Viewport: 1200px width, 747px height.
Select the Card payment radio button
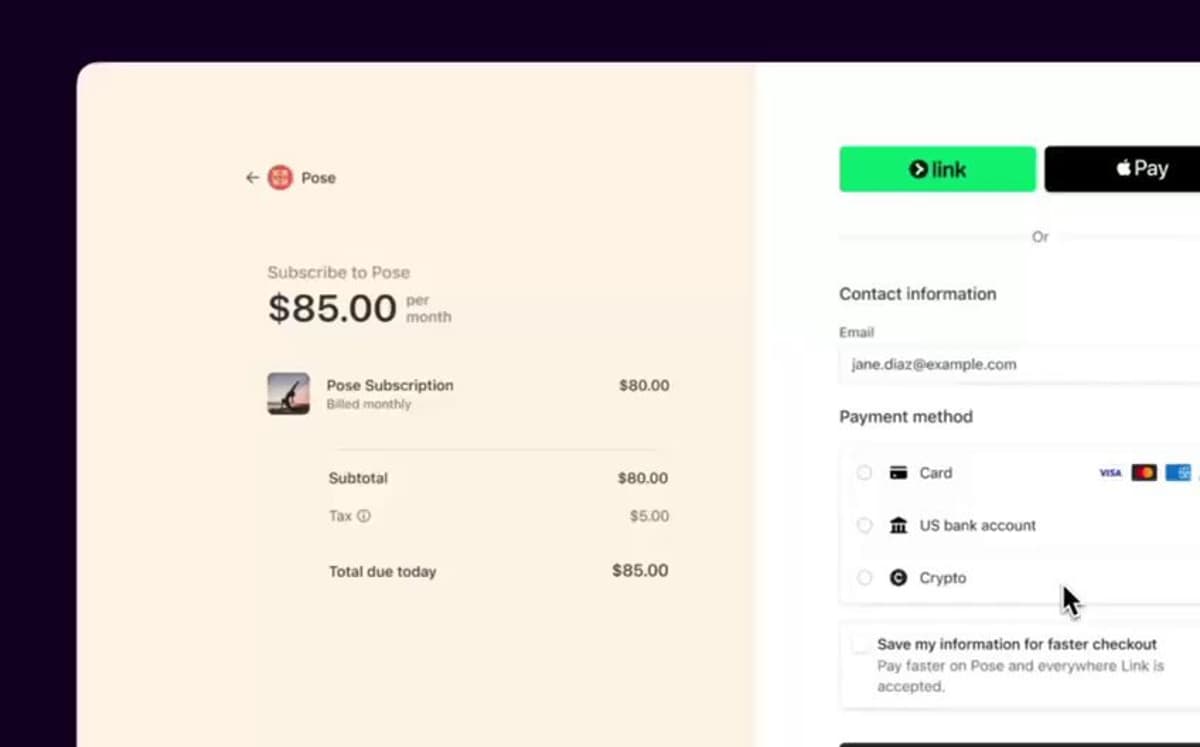863,472
